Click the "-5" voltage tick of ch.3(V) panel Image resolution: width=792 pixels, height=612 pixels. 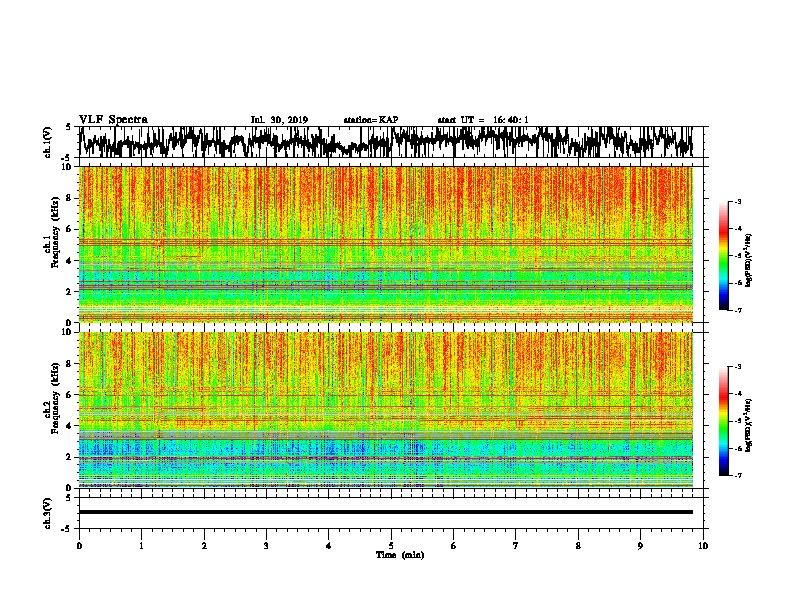[67, 529]
